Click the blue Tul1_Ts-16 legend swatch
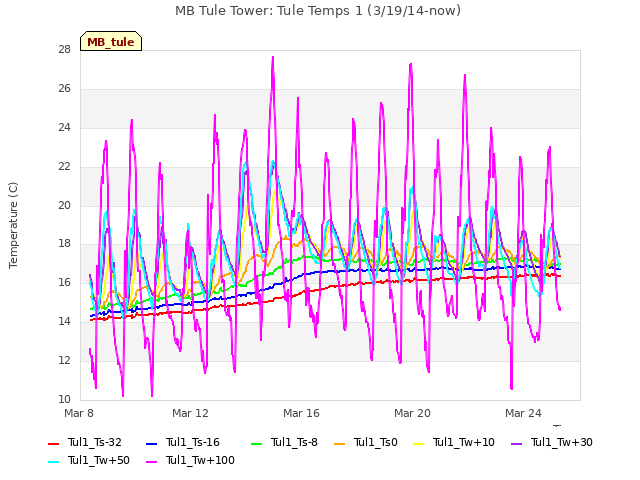 click(151, 443)
